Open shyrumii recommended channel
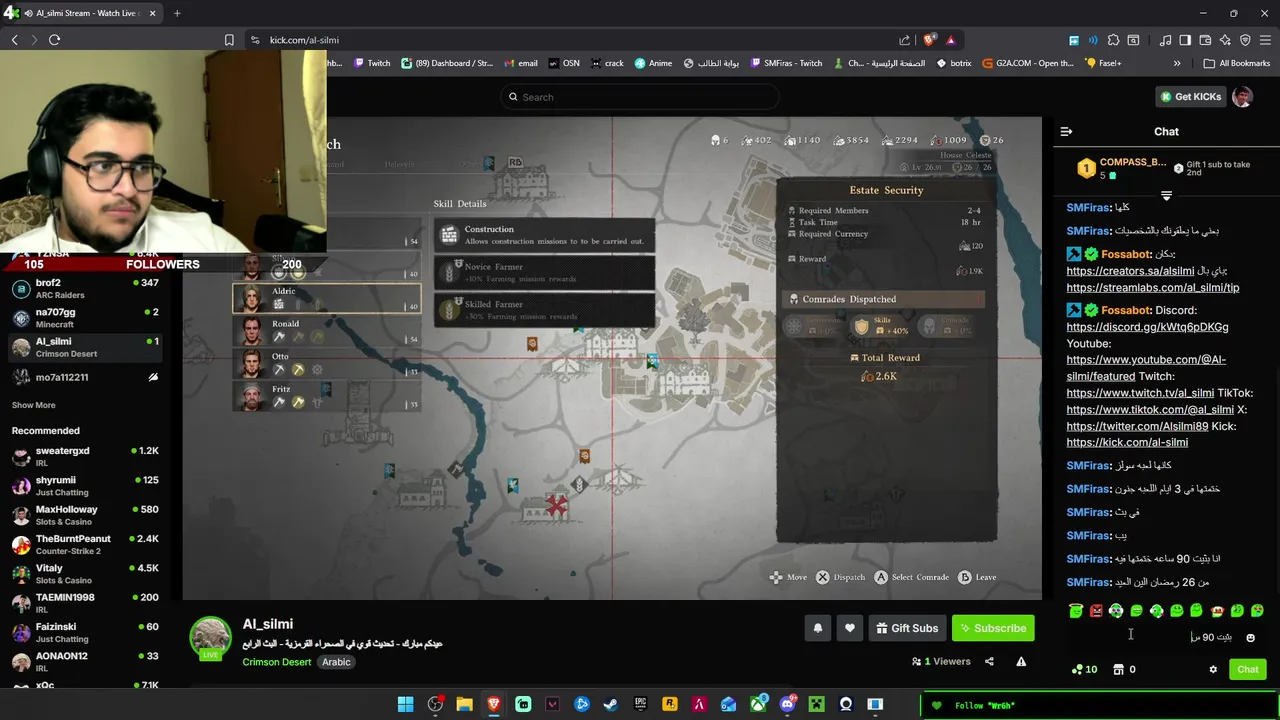This screenshot has height=720, width=1280. coord(85,486)
